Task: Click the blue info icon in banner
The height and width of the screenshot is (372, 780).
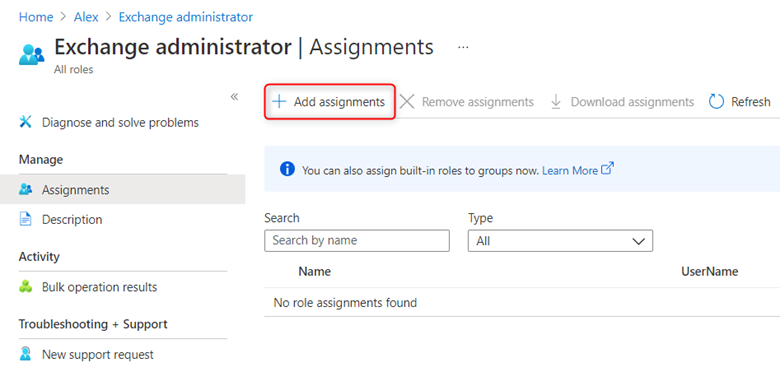Action: (x=288, y=170)
